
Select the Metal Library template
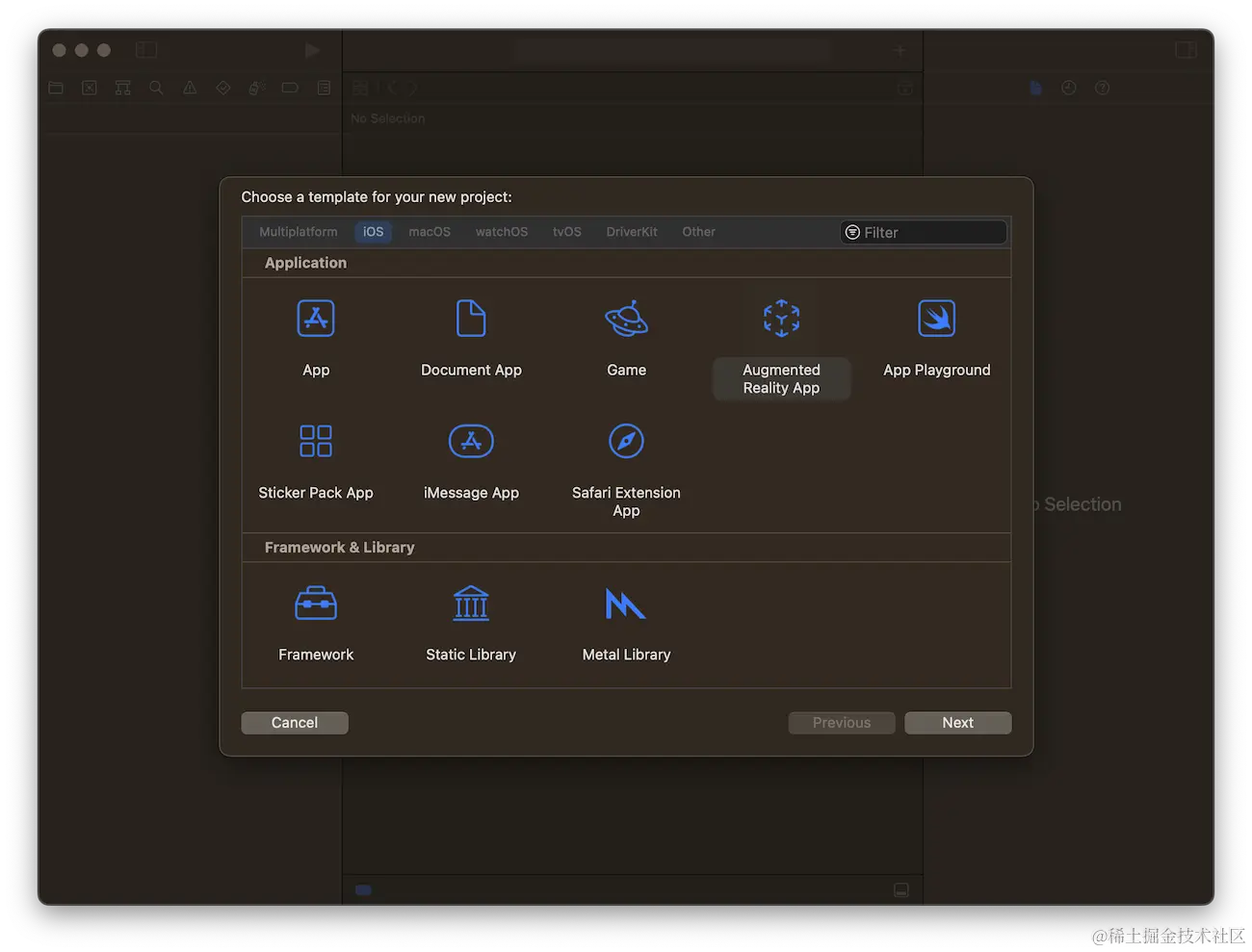tap(626, 624)
